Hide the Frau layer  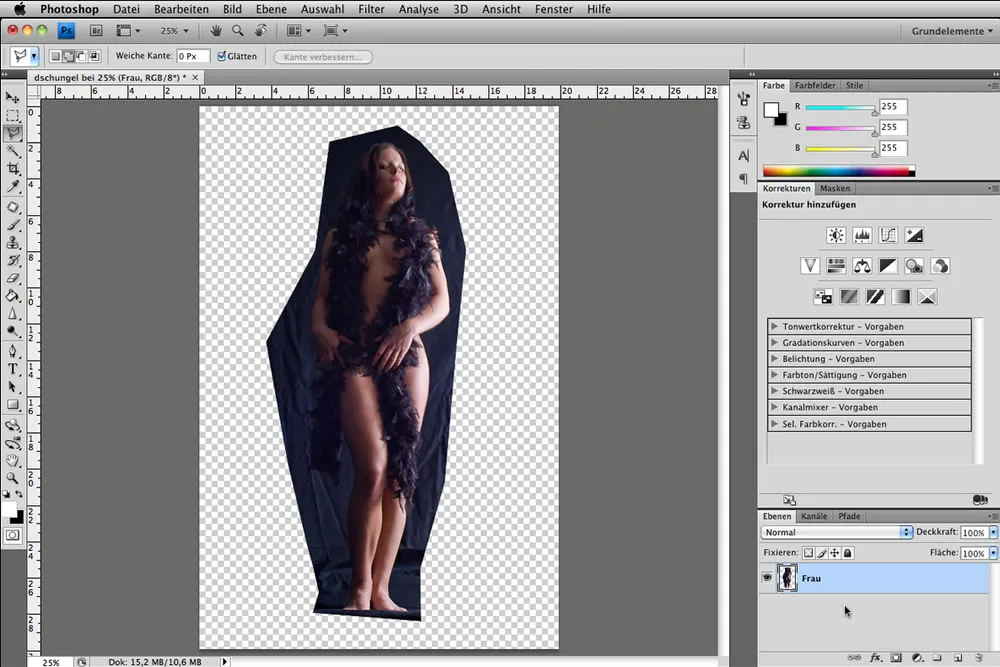point(767,578)
